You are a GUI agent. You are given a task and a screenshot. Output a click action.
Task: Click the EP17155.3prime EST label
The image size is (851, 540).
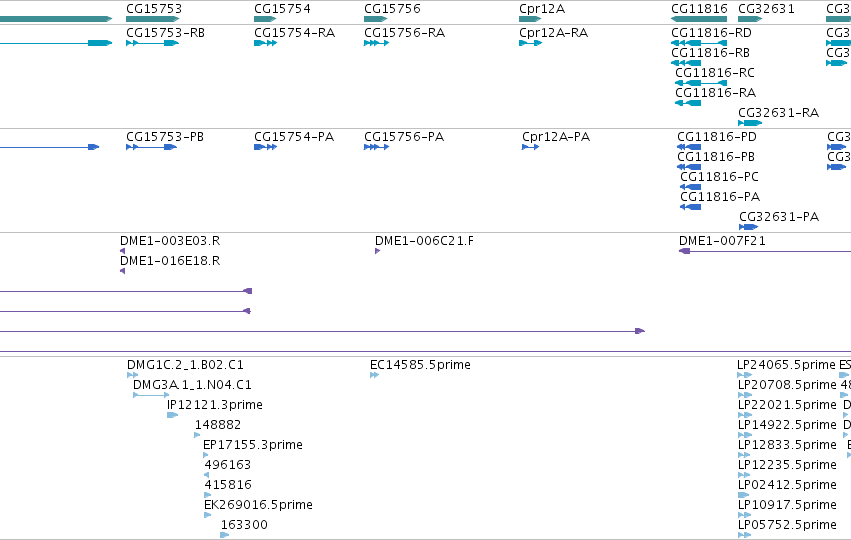(252, 445)
